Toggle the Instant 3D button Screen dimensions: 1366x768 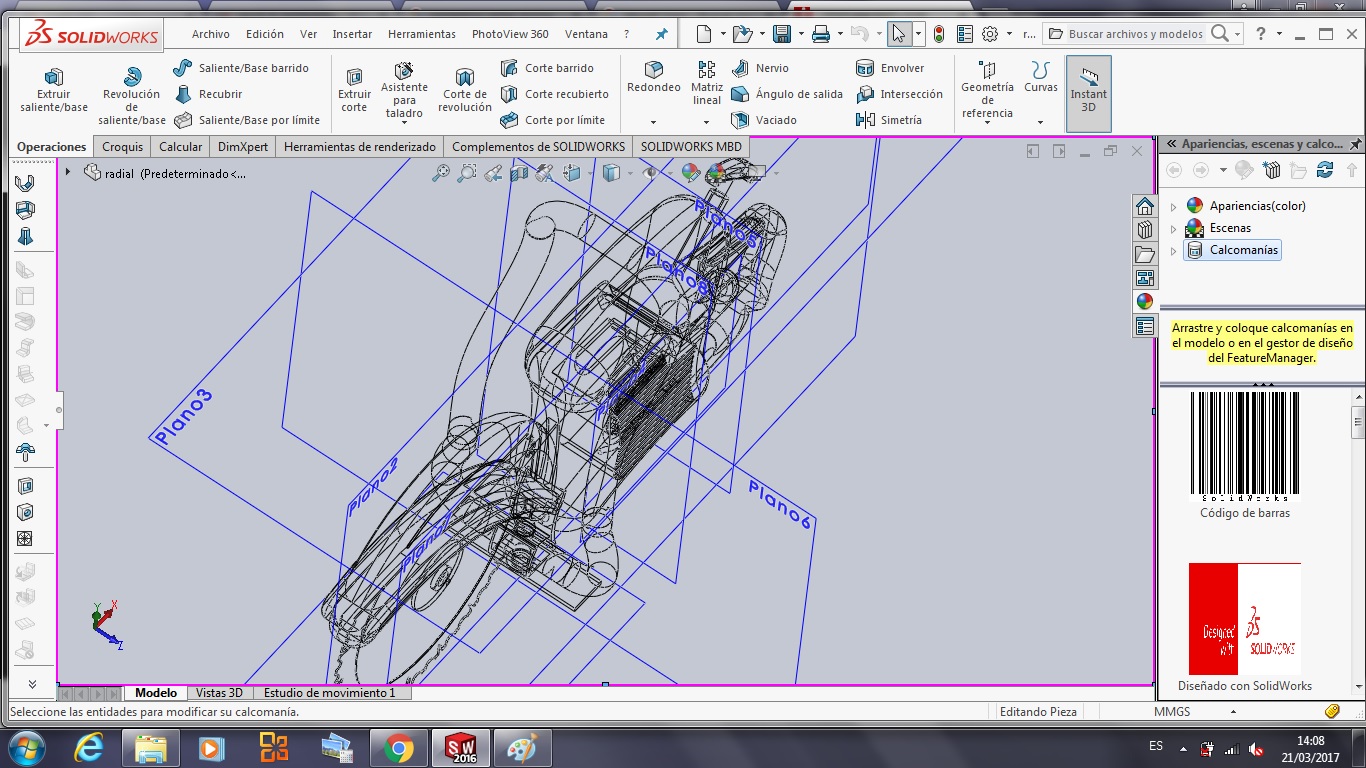(1089, 93)
